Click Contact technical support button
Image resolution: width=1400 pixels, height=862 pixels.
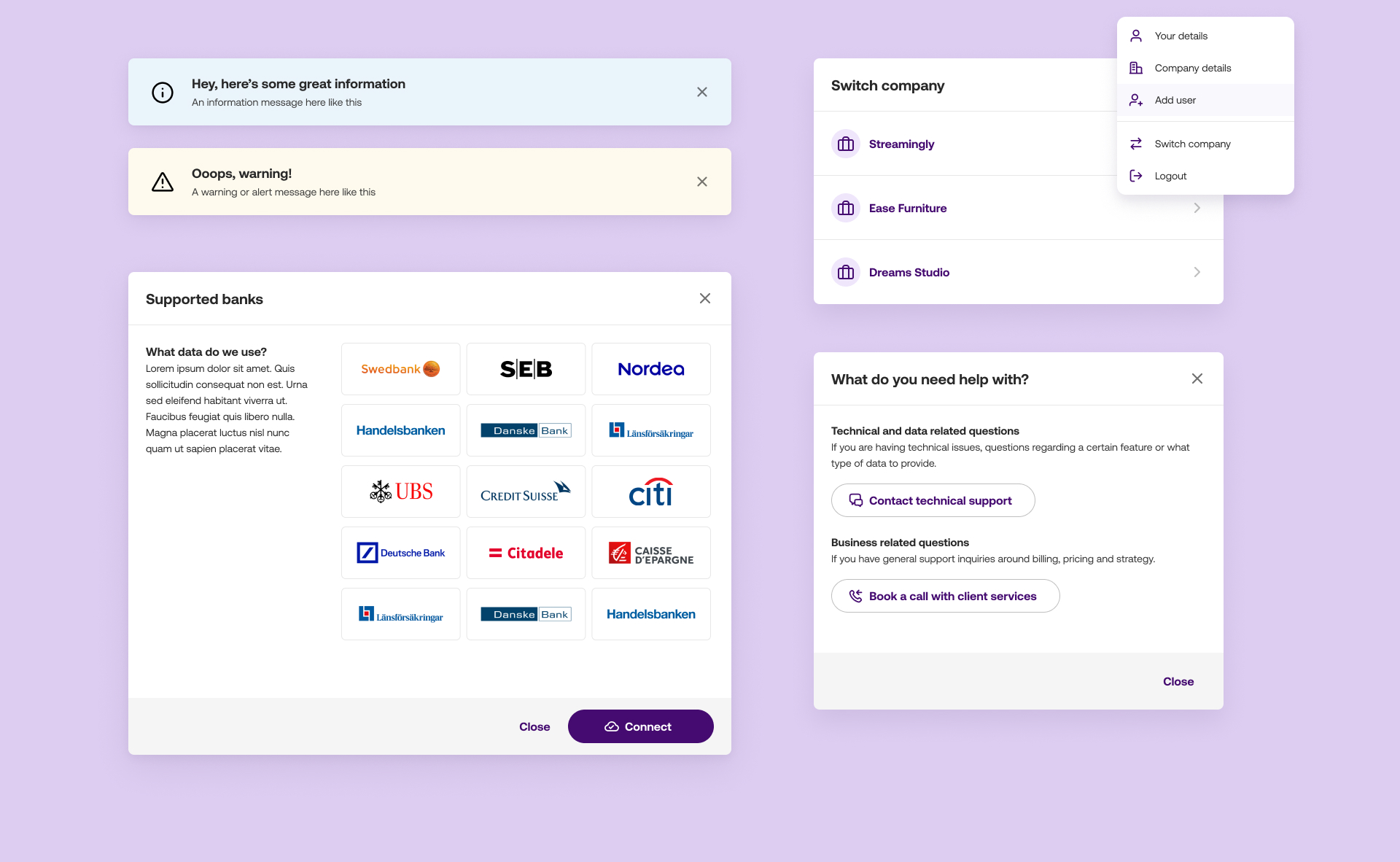click(933, 500)
